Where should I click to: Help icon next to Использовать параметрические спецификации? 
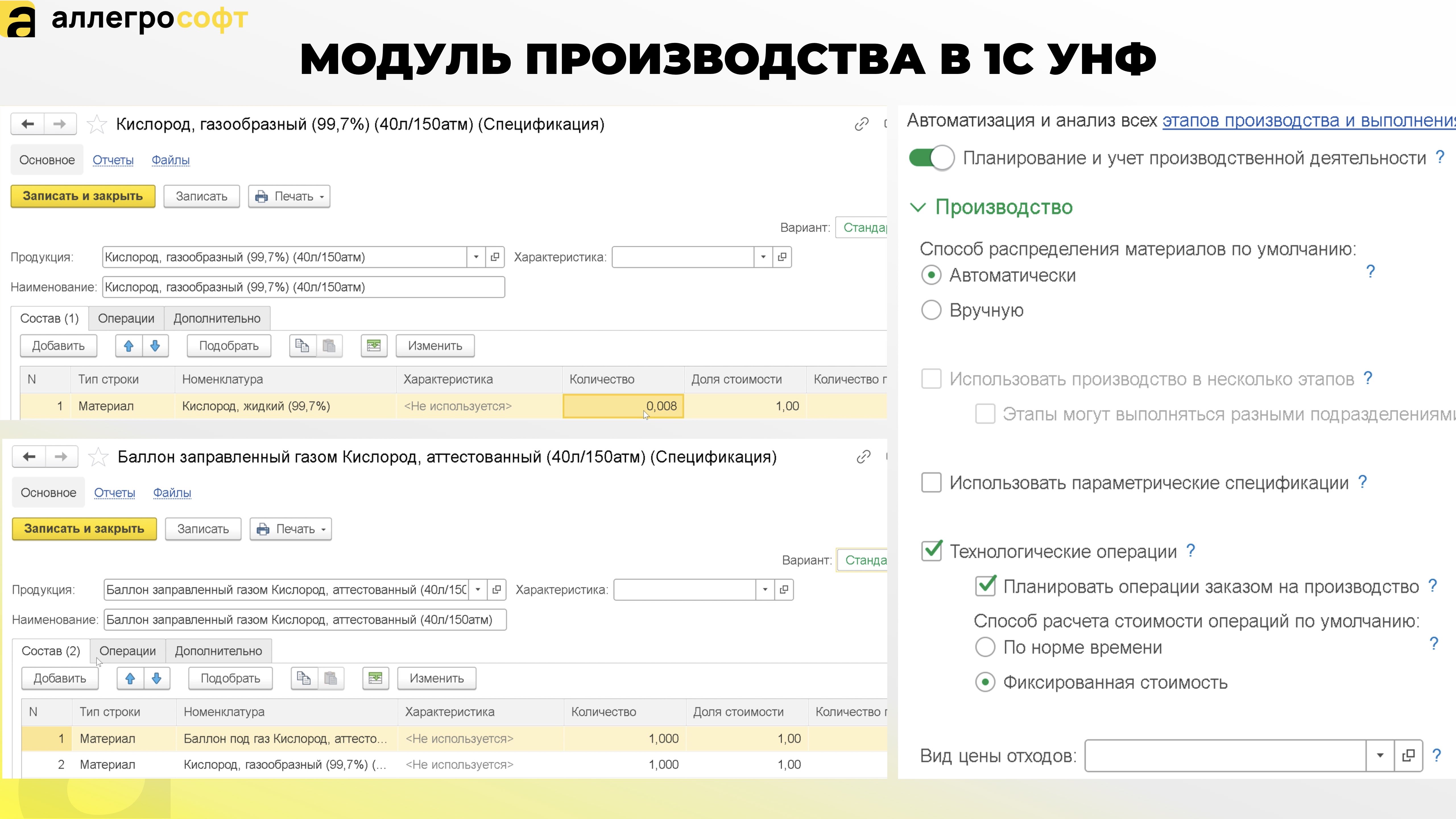1363,481
